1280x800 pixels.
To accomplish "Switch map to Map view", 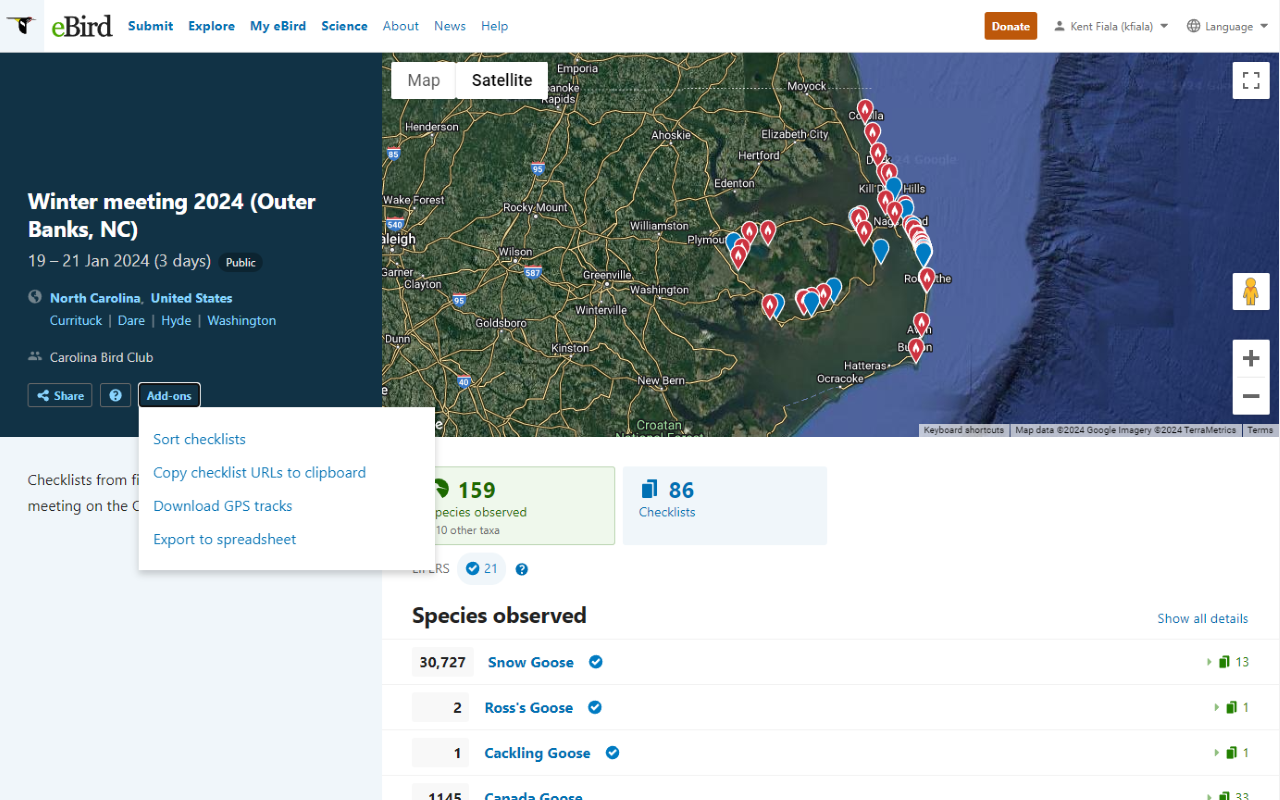I will coord(424,80).
